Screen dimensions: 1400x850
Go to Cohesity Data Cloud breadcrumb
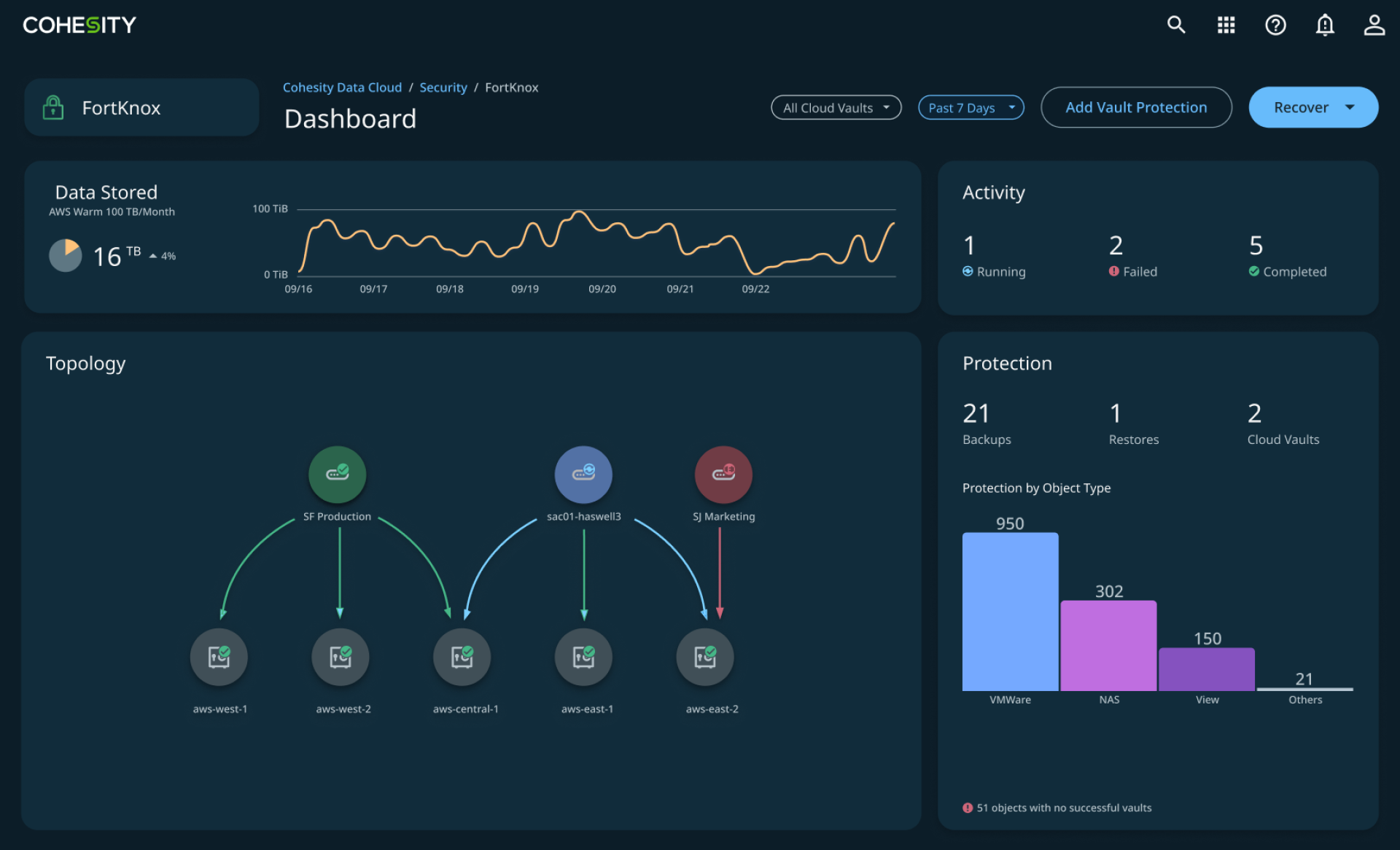(x=342, y=87)
